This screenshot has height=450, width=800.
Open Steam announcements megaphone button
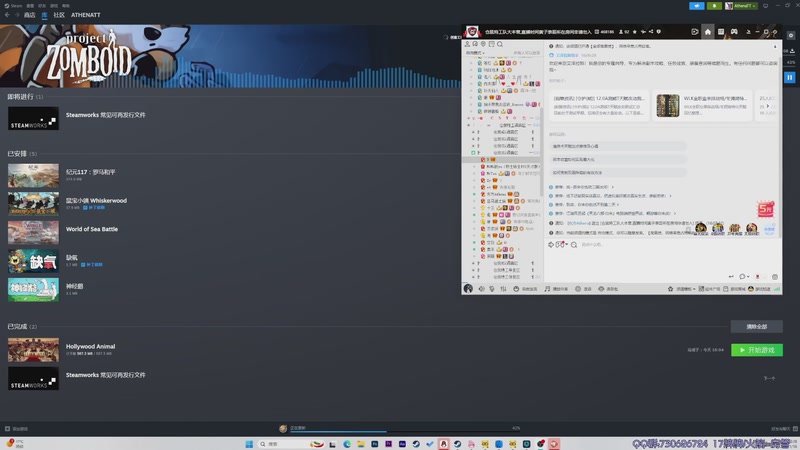[x=696, y=6]
